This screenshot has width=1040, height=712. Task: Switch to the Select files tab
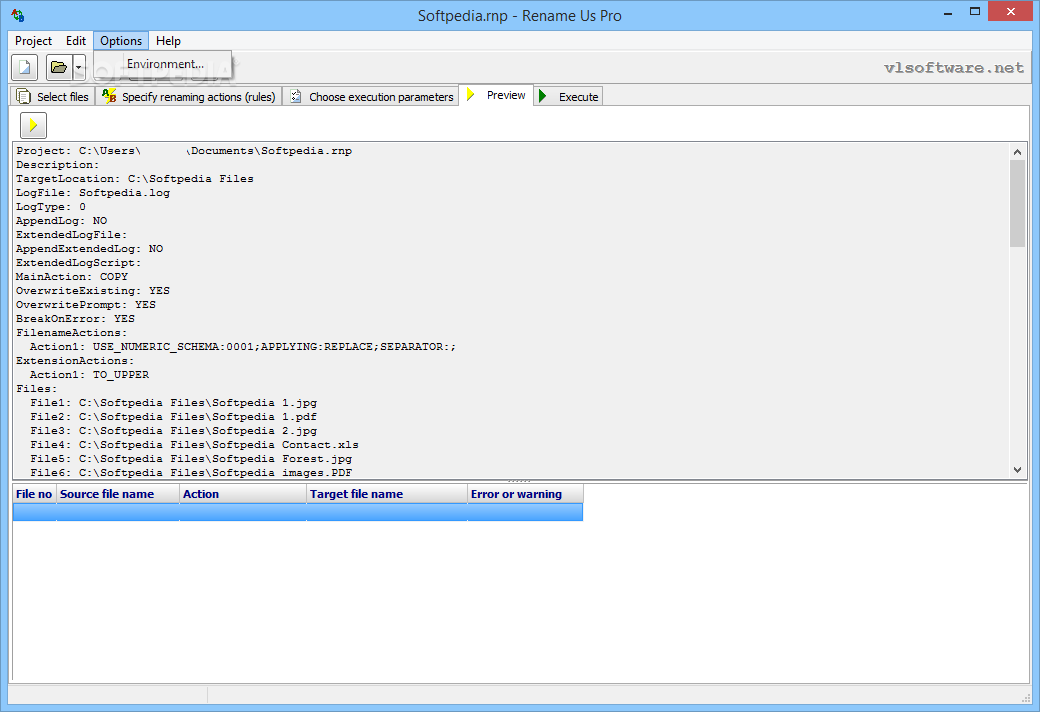tap(52, 97)
